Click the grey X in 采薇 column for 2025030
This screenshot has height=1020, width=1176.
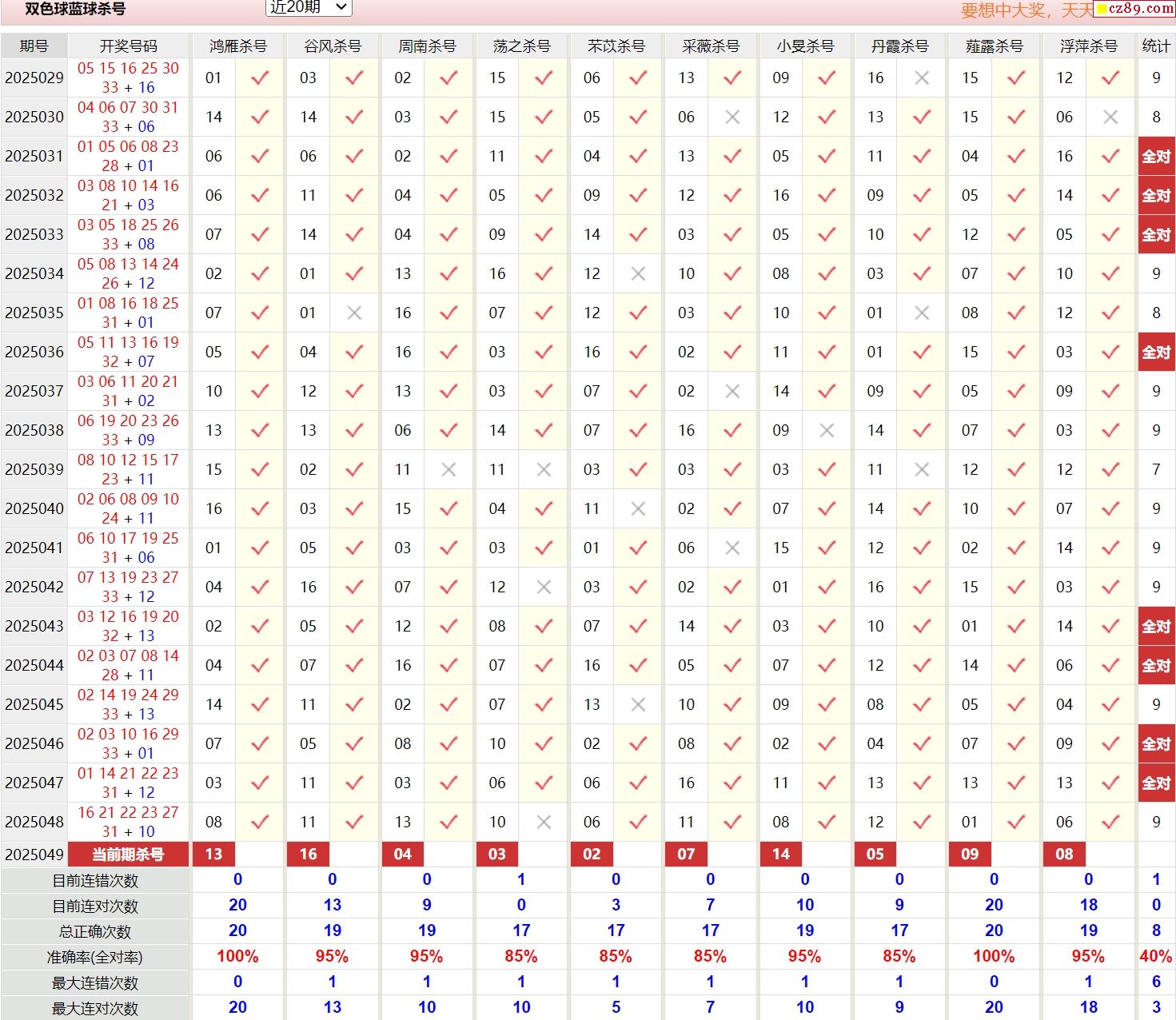click(732, 118)
